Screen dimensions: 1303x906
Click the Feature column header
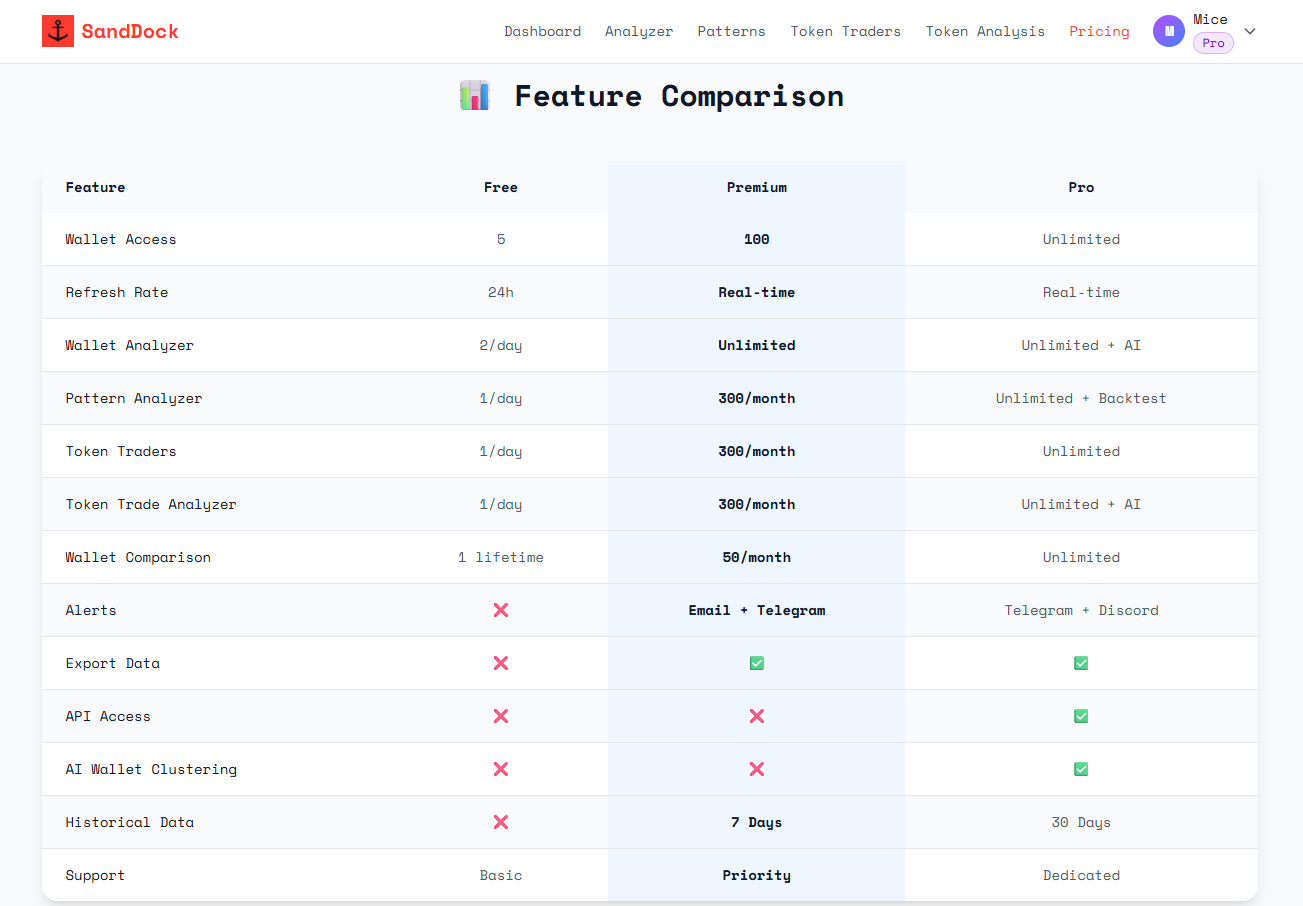pos(96,187)
